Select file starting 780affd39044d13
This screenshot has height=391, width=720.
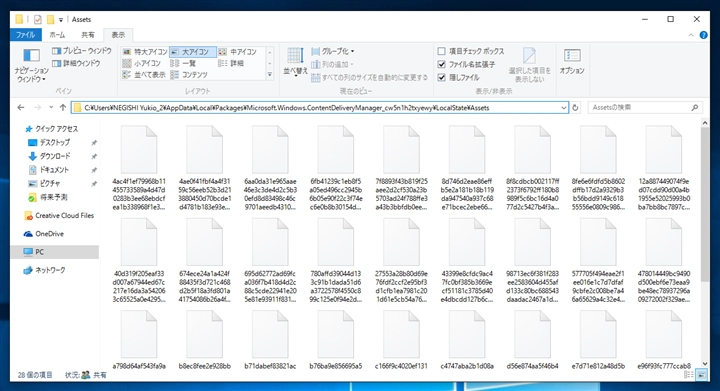pyautogui.click(x=336, y=260)
